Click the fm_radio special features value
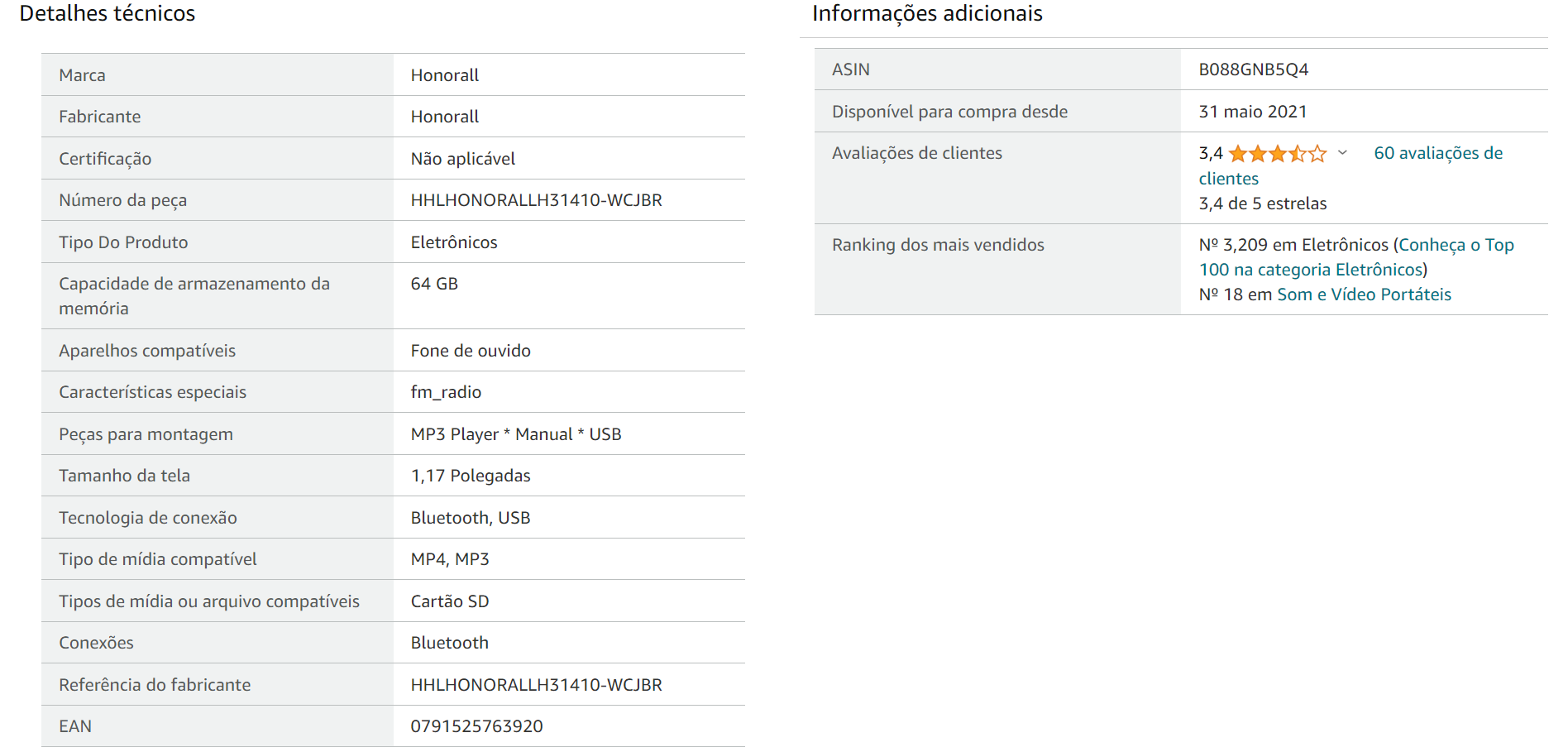 pos(446,392)
